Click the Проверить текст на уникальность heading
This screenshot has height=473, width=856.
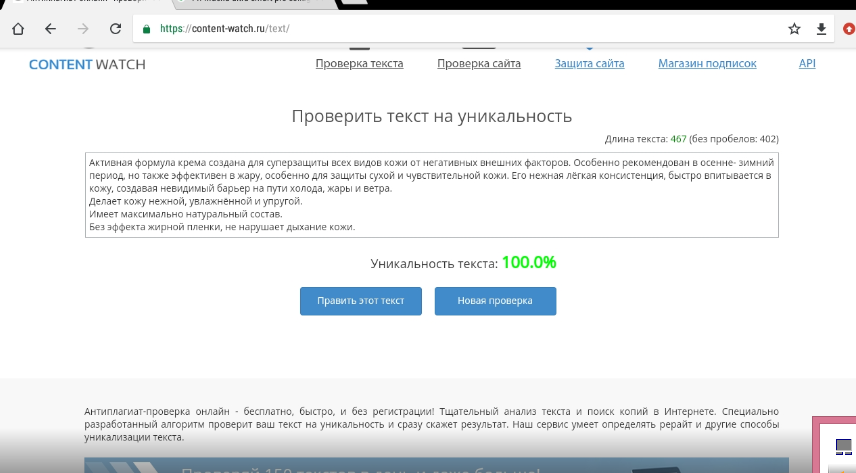point(432,116)
